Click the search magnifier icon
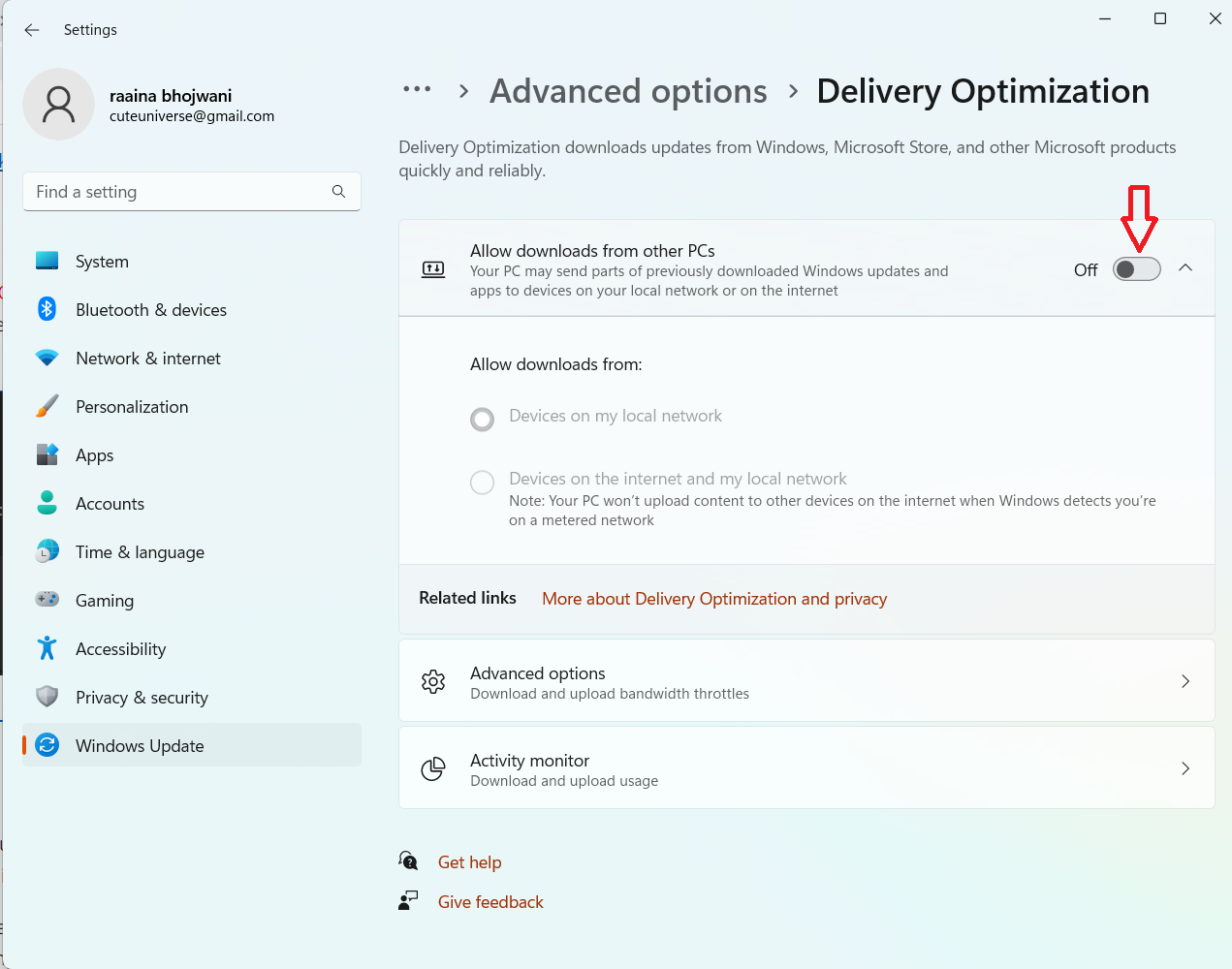Image resolution: width=1232 pixels, height=969 pixels. pos(338,192)
